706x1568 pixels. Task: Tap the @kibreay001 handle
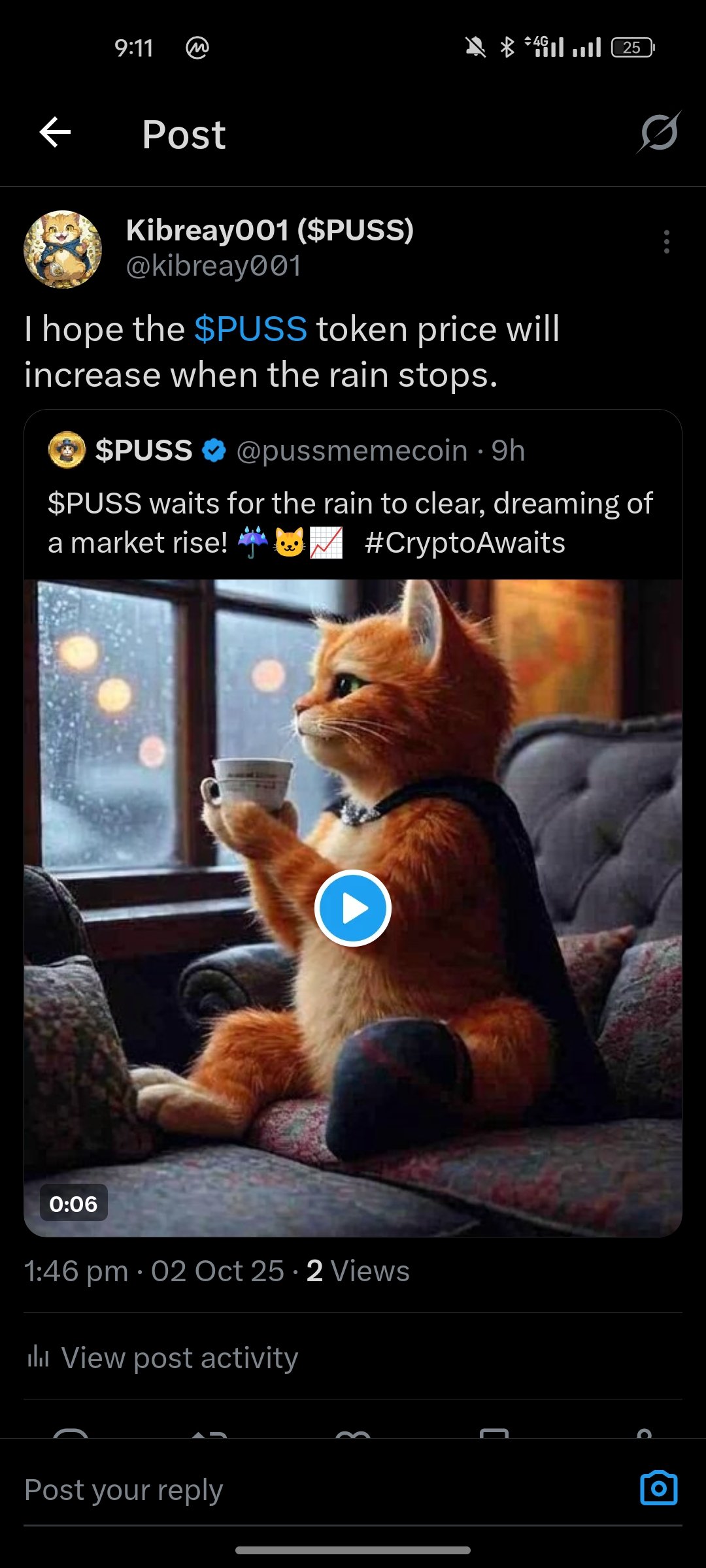(213, 266)
